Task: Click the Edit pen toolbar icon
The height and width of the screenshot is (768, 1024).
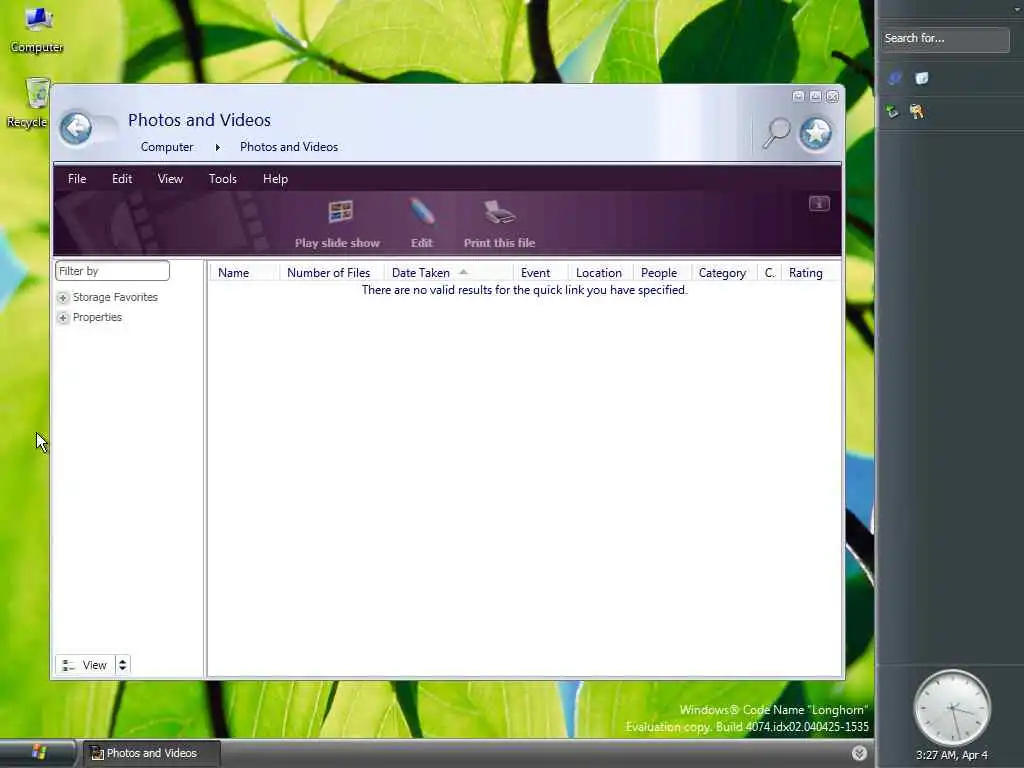Action: click(421, 212)
